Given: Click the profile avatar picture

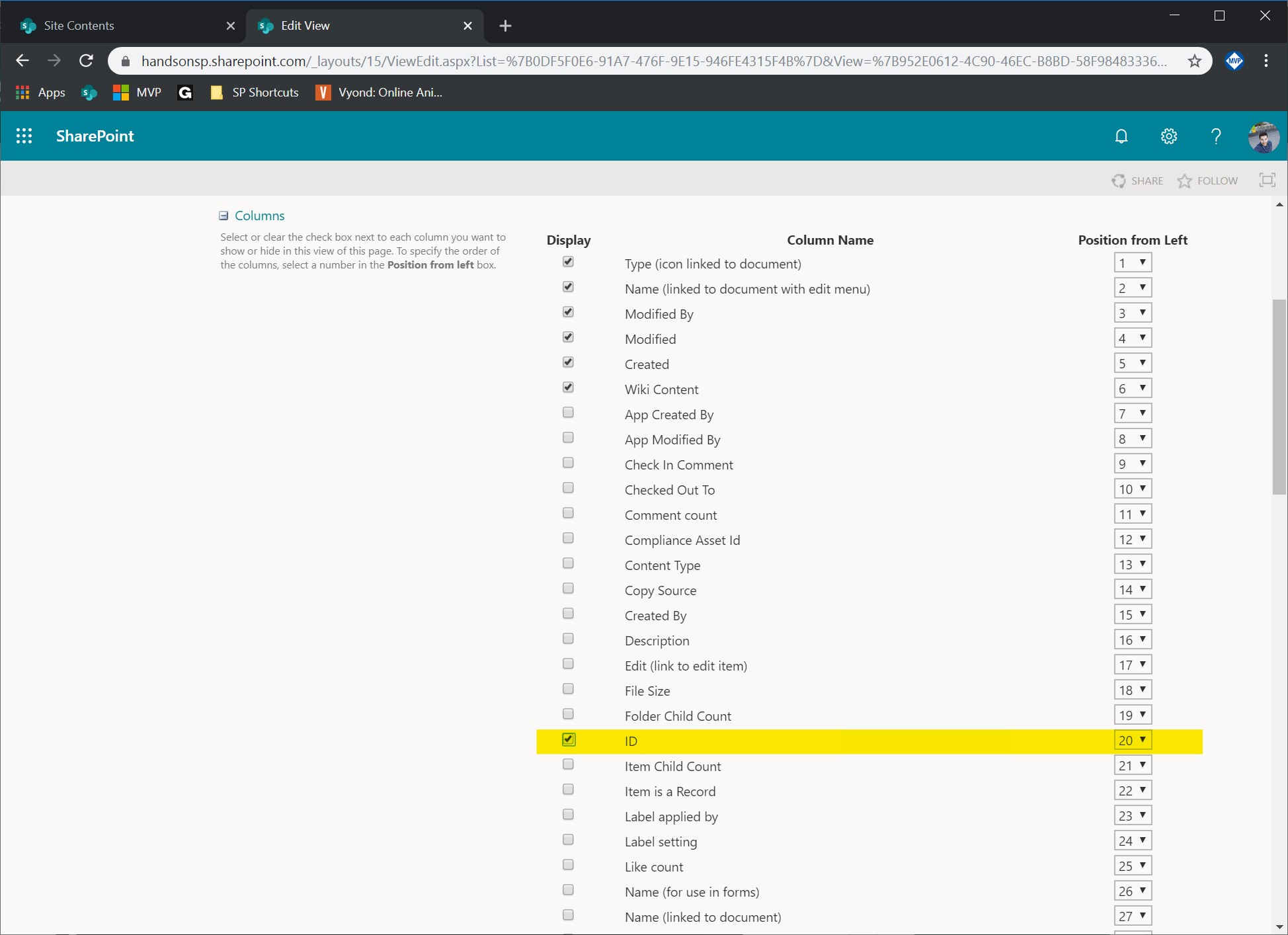Looking at the screenshot, I should (1264, 137).
